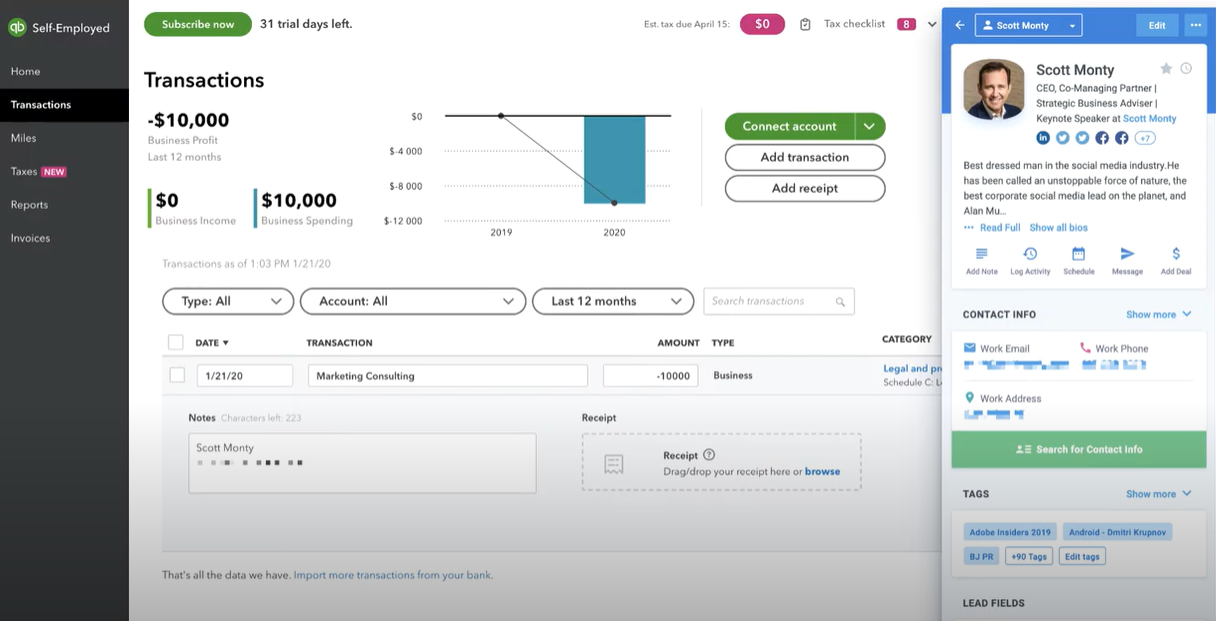Click the Add Note icon
Viewport: 1216px width, 621px height.
(x=981, y=254)
